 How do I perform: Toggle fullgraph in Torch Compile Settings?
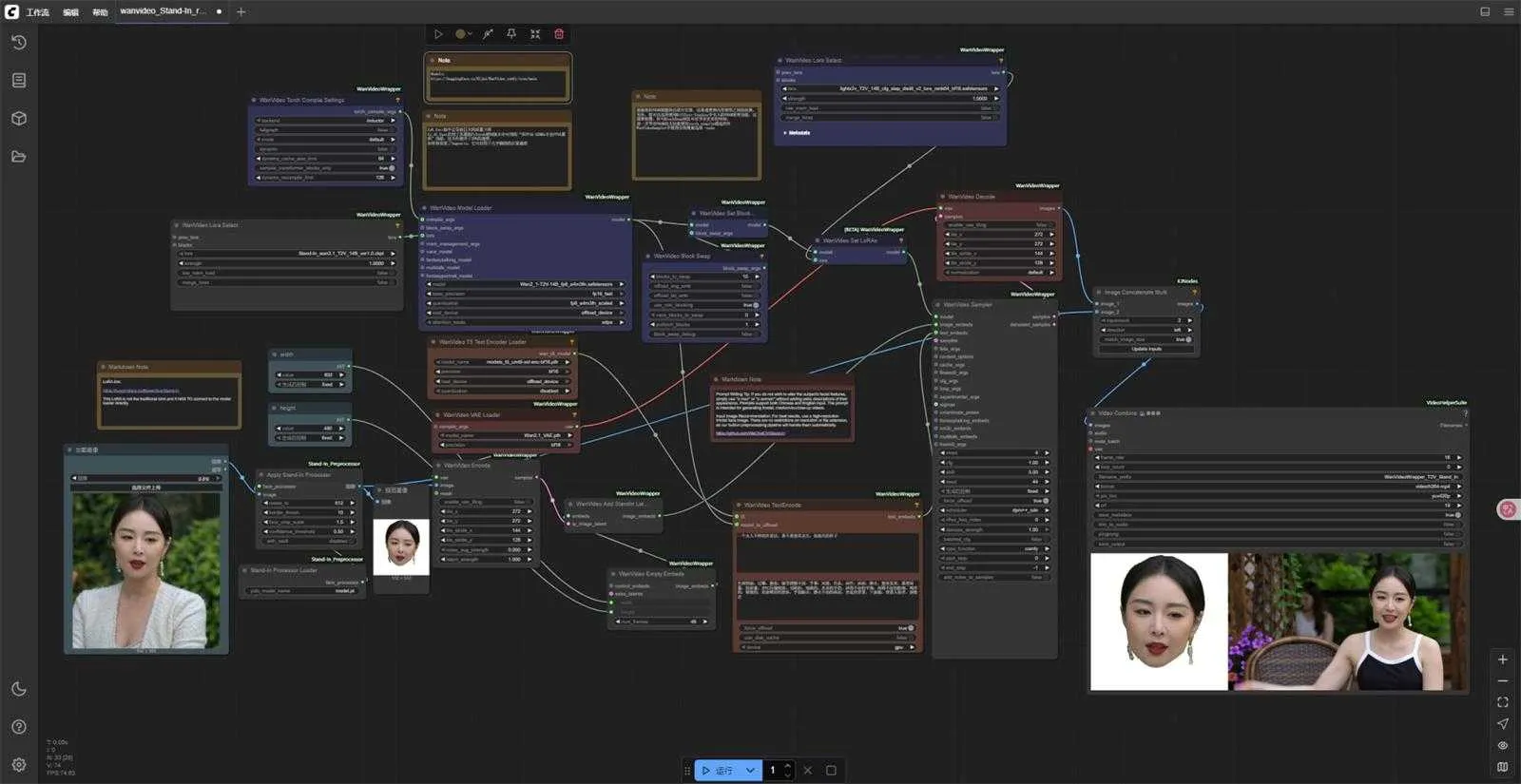point(325,130)
